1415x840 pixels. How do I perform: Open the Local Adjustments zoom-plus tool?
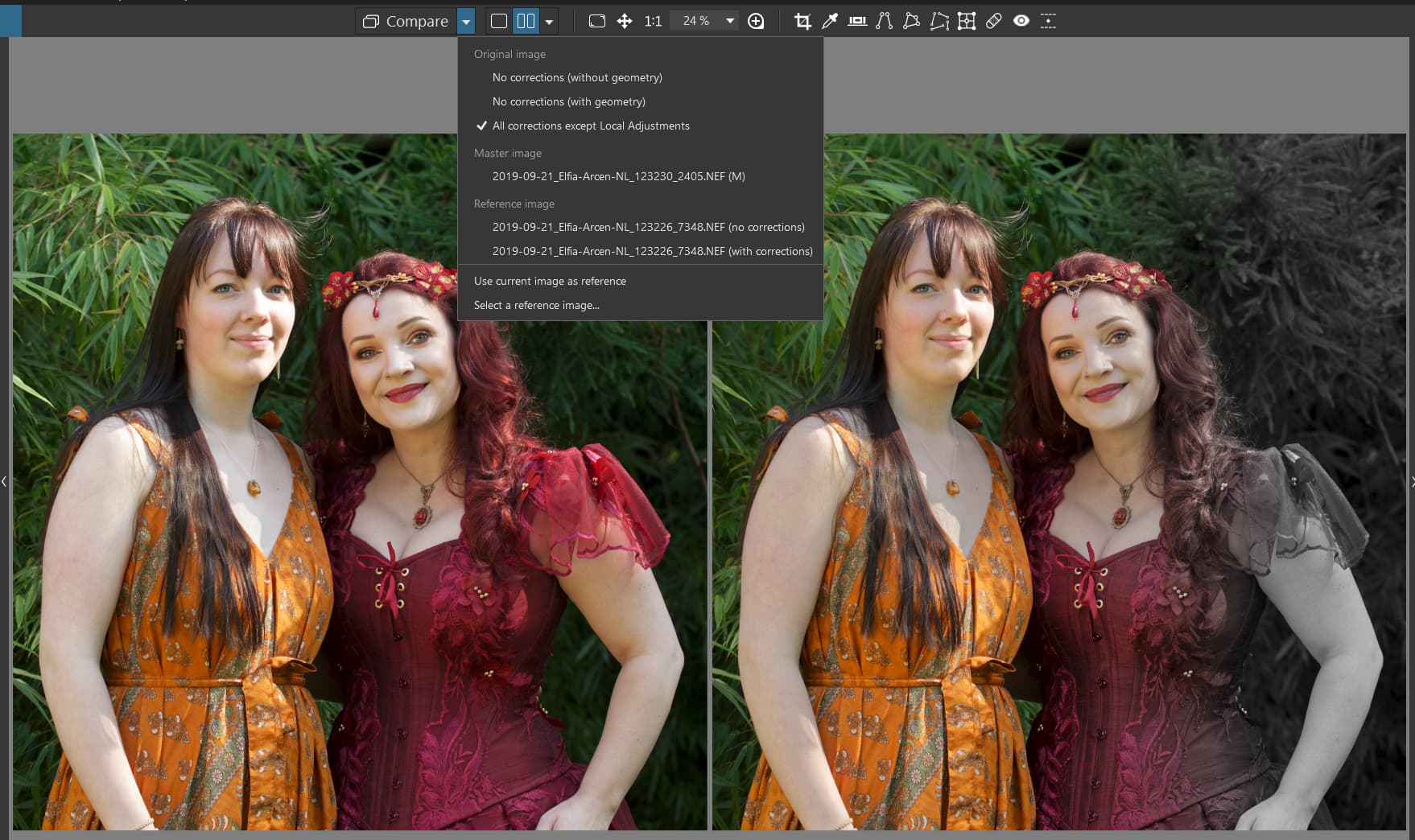756,22
